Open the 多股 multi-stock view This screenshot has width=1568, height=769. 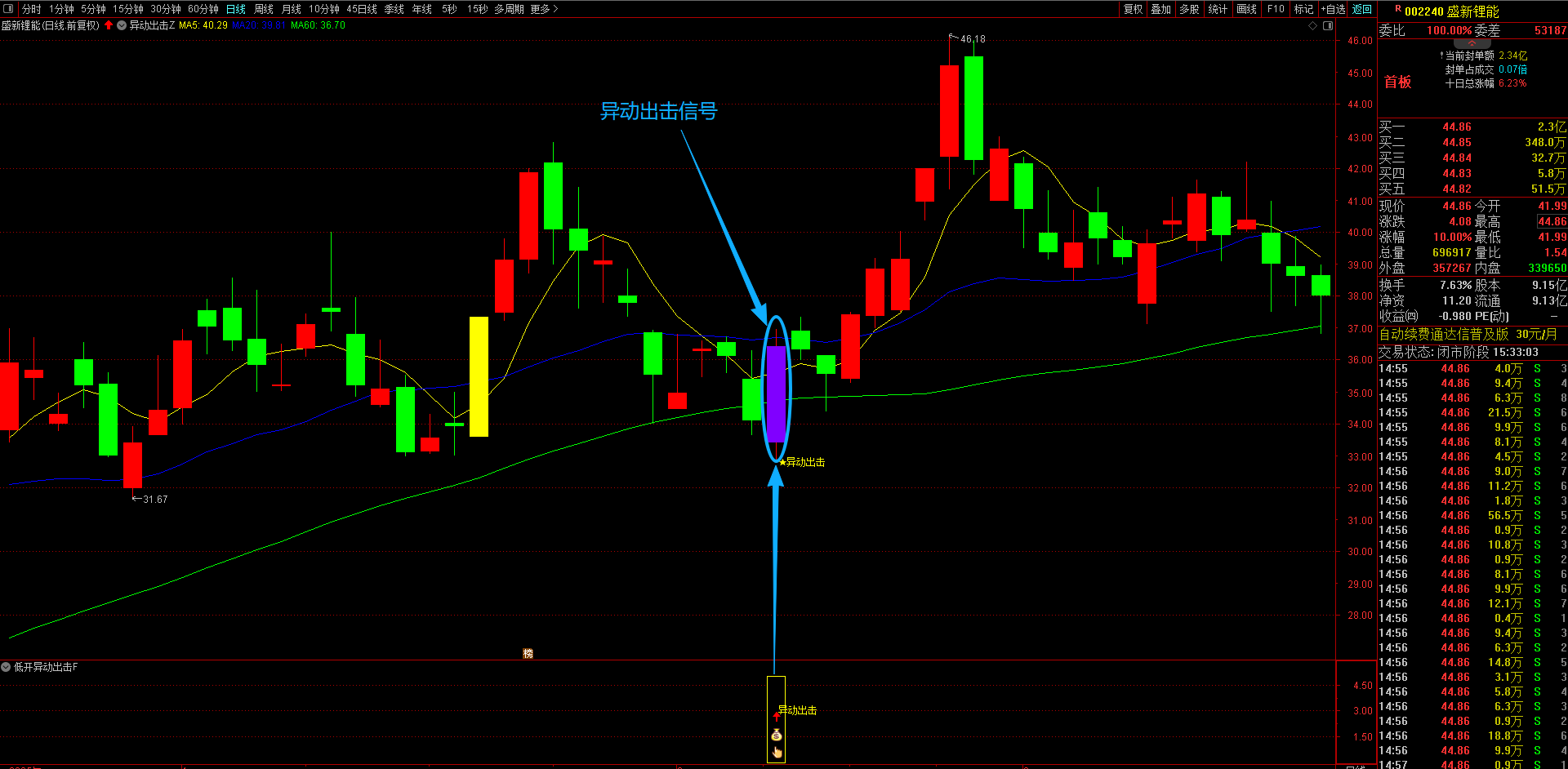click(1190, 9)
